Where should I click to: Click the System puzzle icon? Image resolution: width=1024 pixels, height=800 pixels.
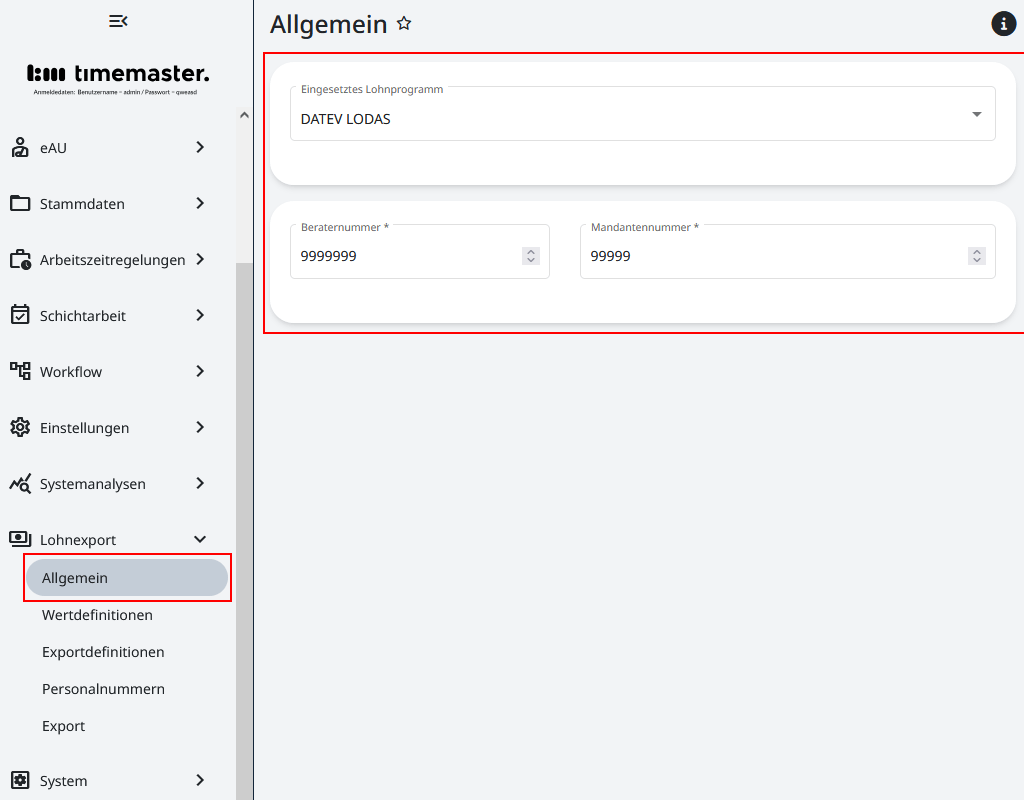click(20, 781)
